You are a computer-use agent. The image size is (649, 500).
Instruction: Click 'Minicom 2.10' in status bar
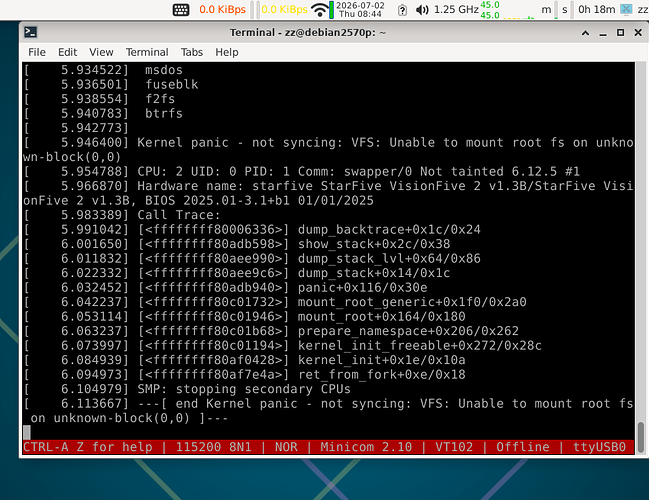[366, 447]
